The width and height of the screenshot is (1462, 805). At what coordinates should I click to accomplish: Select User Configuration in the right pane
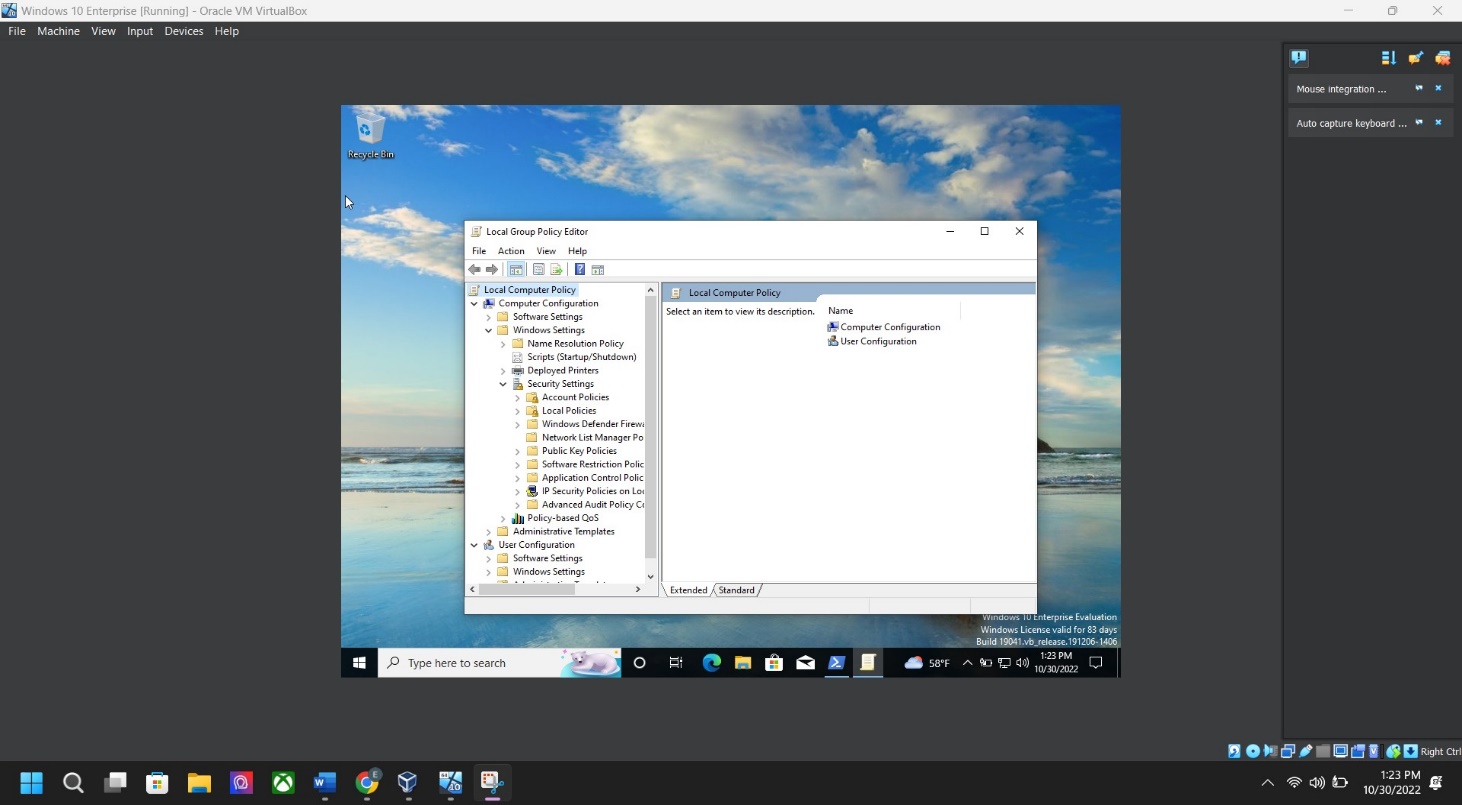(878, 342)
